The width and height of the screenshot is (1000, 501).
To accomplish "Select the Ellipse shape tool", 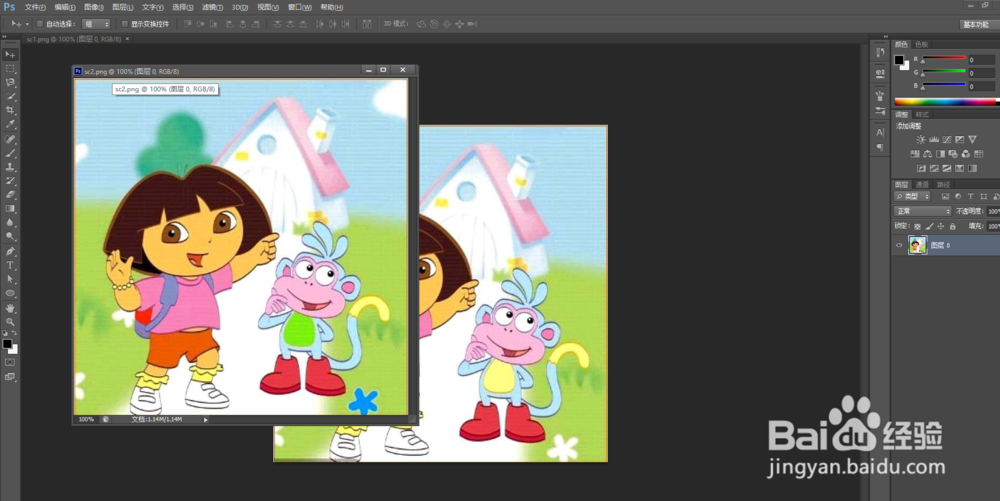I will pyautogui.click(x=10, y=293).
